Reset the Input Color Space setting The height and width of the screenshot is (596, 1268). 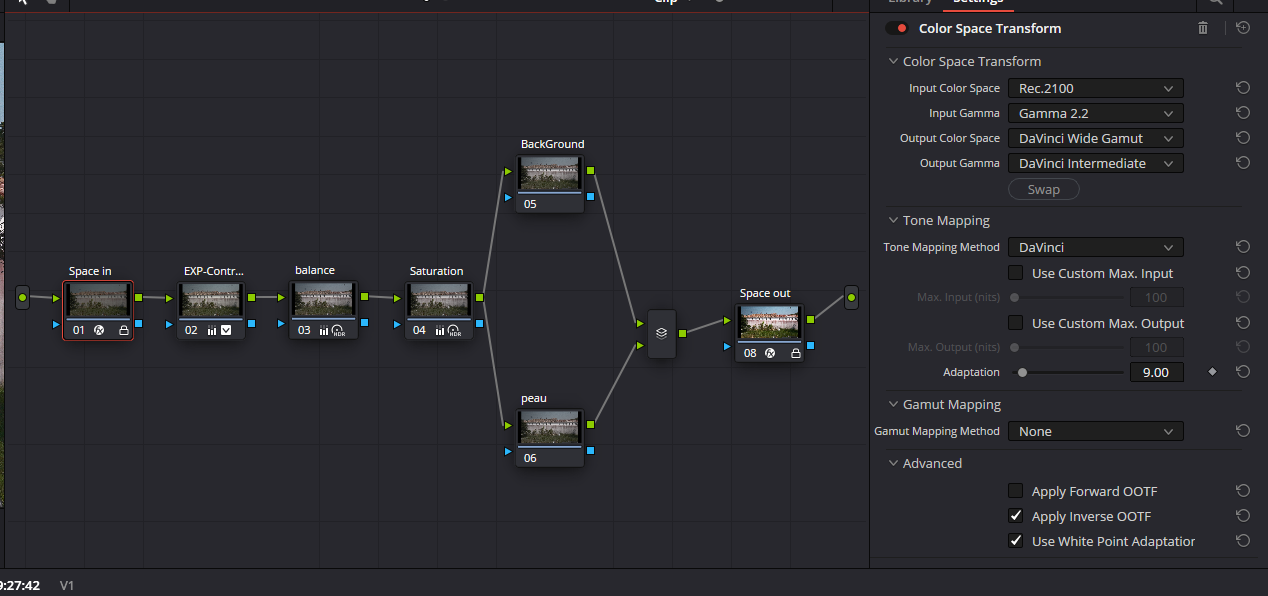click(x=1242, y=88)
